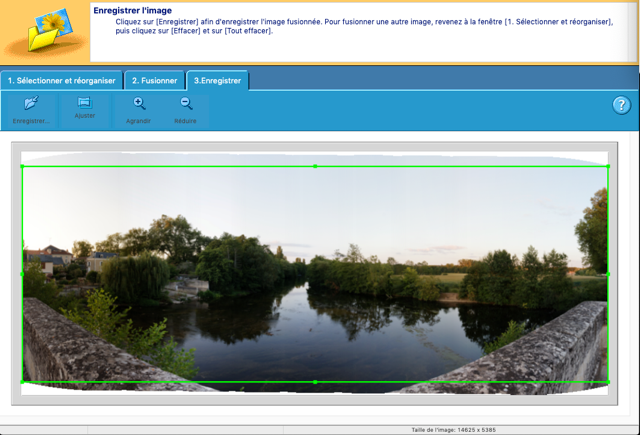Open help via question mark icon
Viewport: 640px width, 435px height.
(621, 105)
